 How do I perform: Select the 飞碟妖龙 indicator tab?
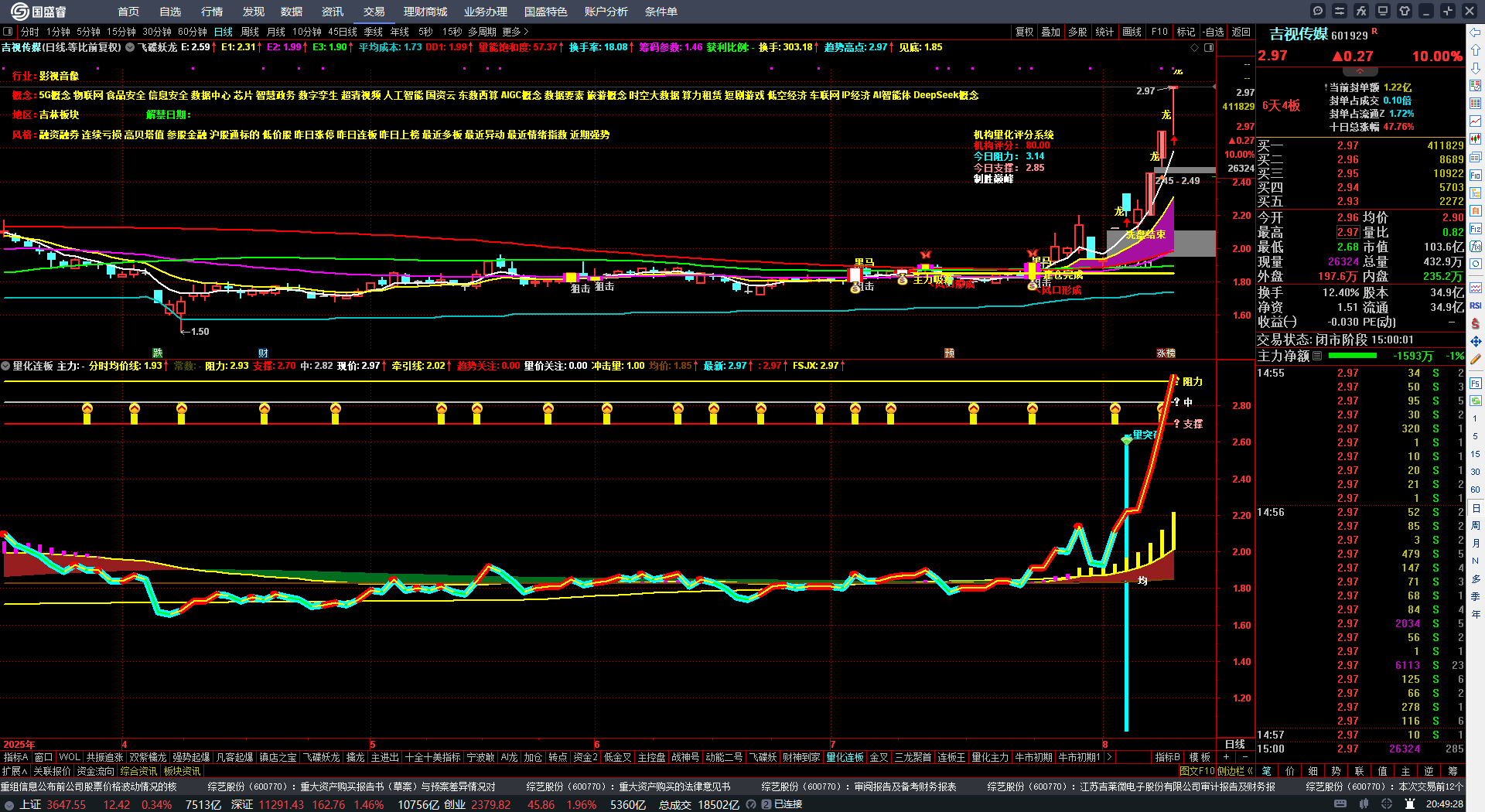321,757
